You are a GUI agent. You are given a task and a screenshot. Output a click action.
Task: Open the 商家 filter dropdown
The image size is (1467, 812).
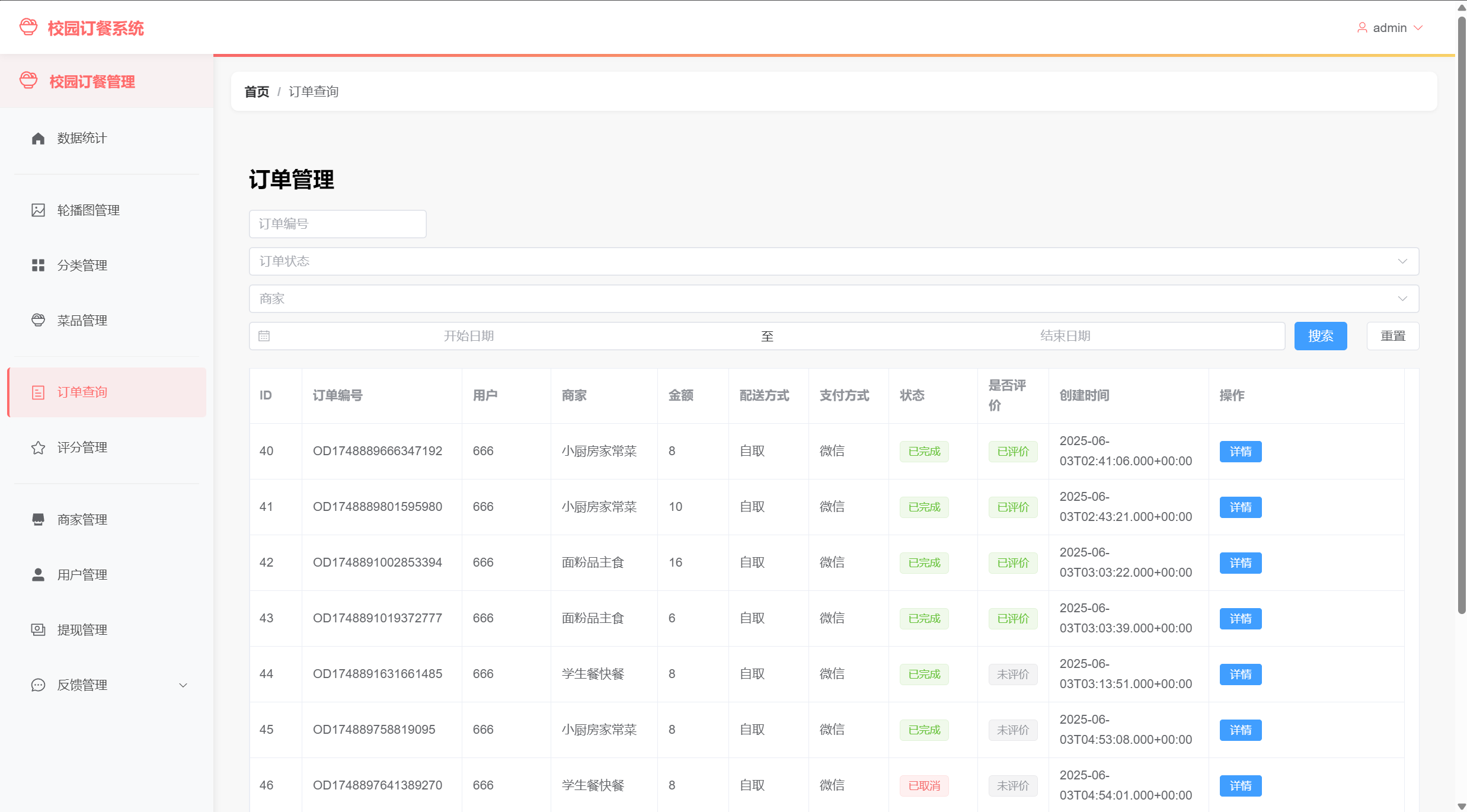[x=833, y=299]
